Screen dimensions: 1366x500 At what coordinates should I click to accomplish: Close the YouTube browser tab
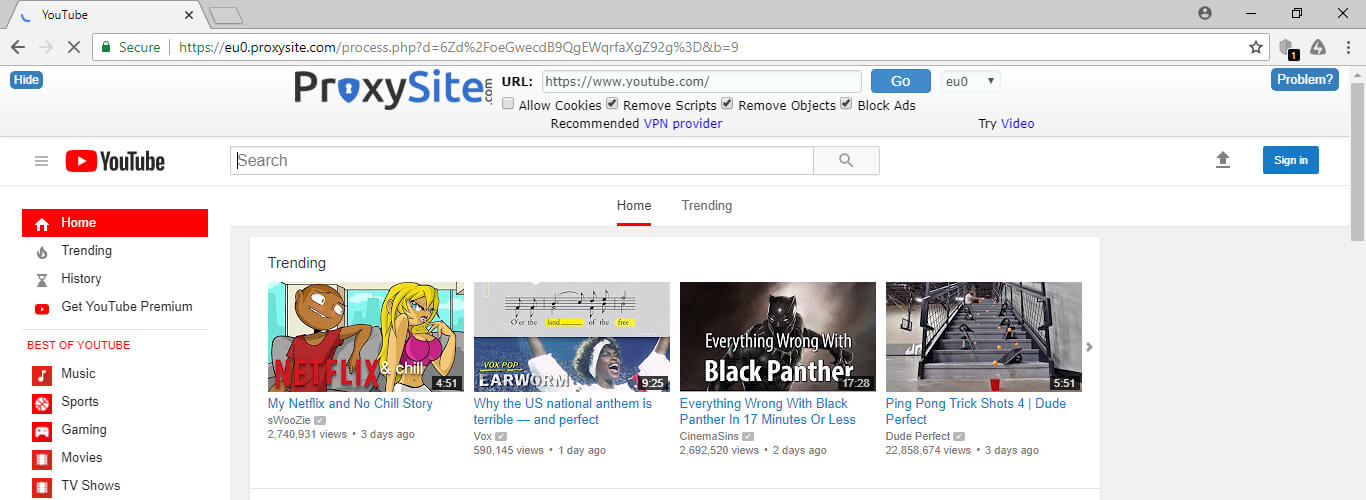[190, 15]
